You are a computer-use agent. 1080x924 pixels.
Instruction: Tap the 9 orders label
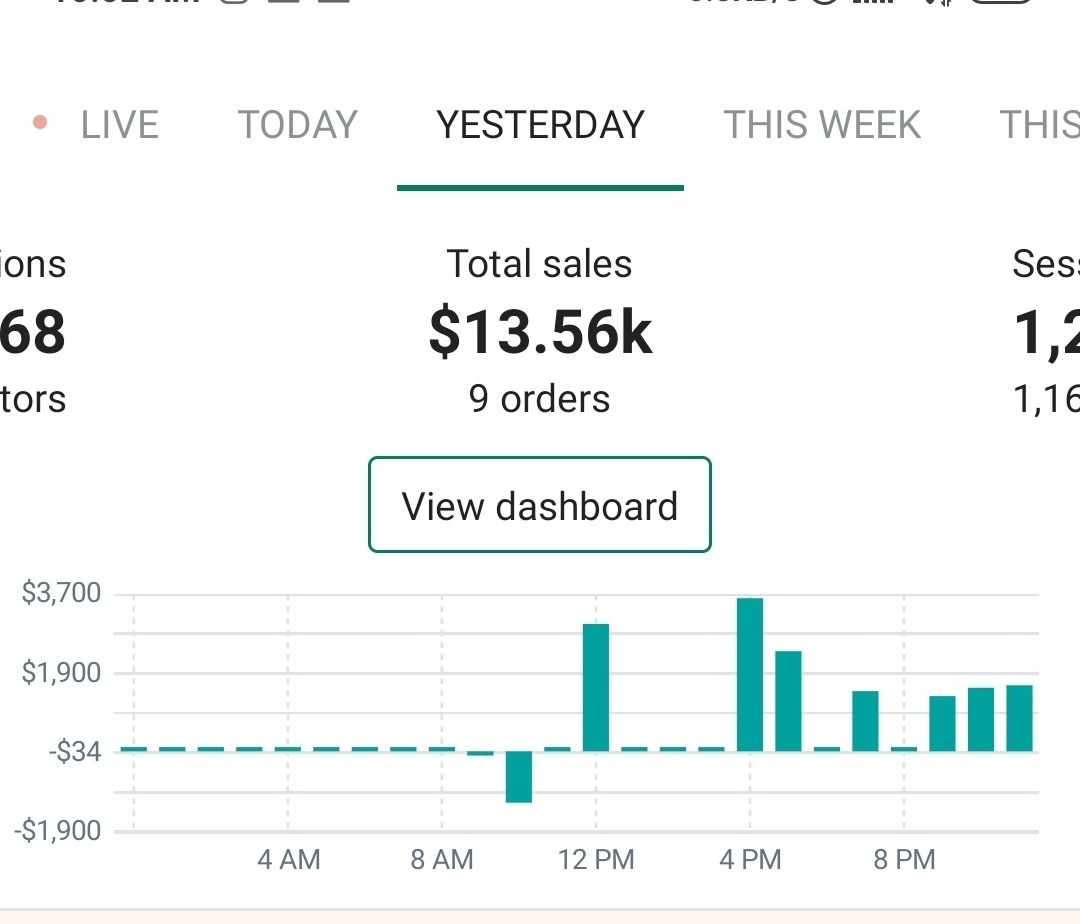coord(540,399)
